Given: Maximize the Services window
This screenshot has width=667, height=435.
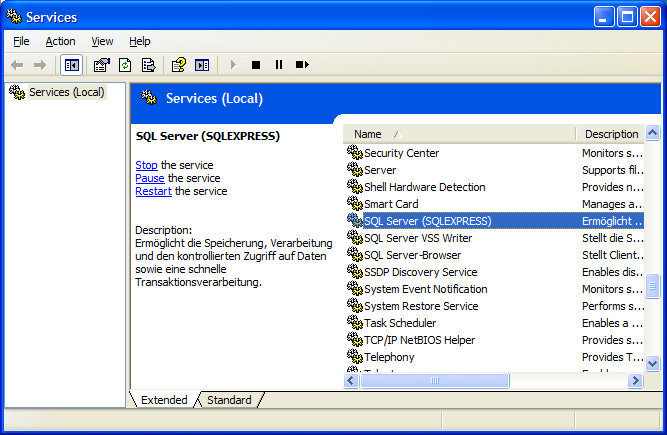Looking at the screenshot, I should [627, 17].
